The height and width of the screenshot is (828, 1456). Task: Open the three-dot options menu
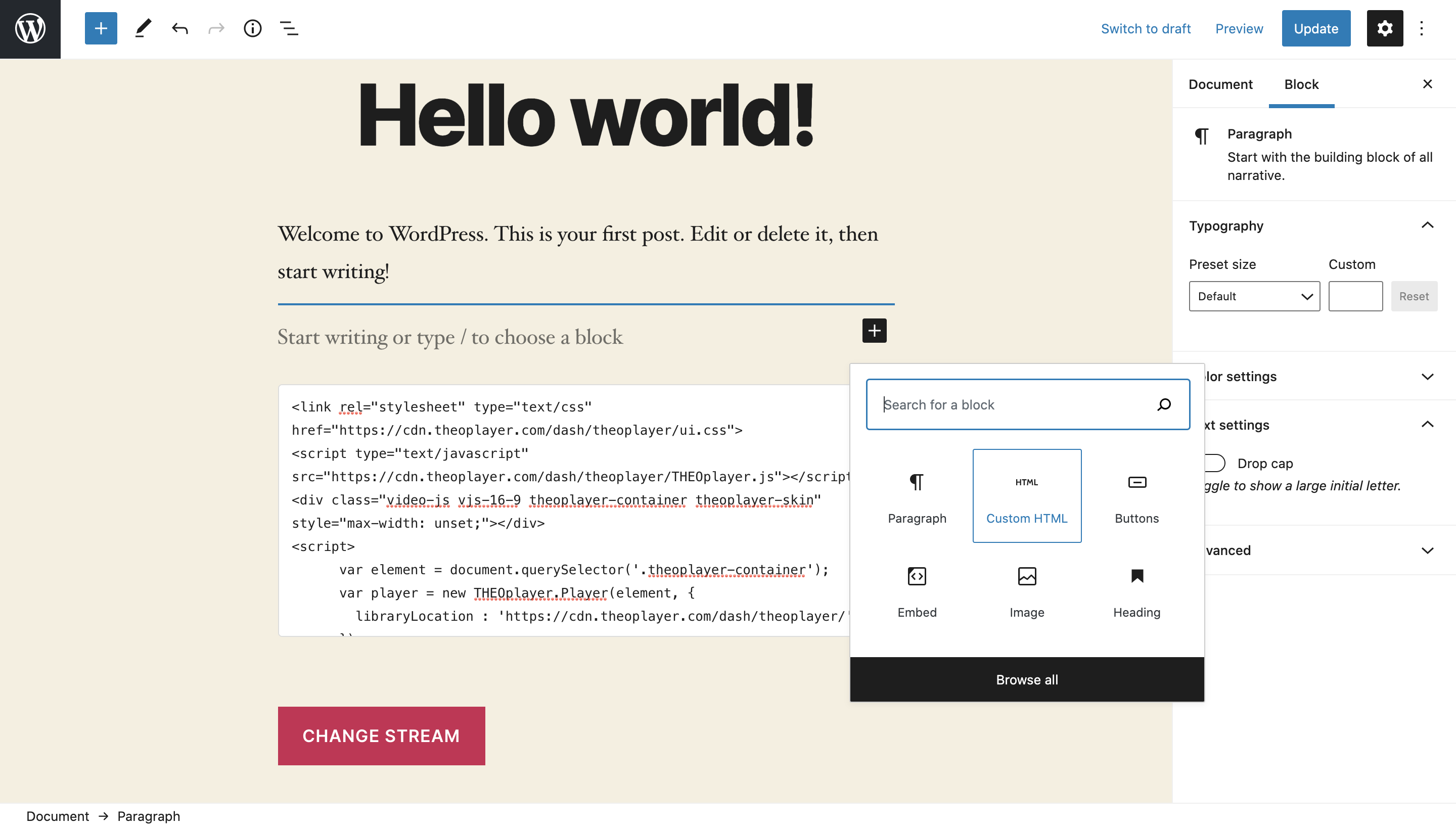click(x=1421, y=28)
